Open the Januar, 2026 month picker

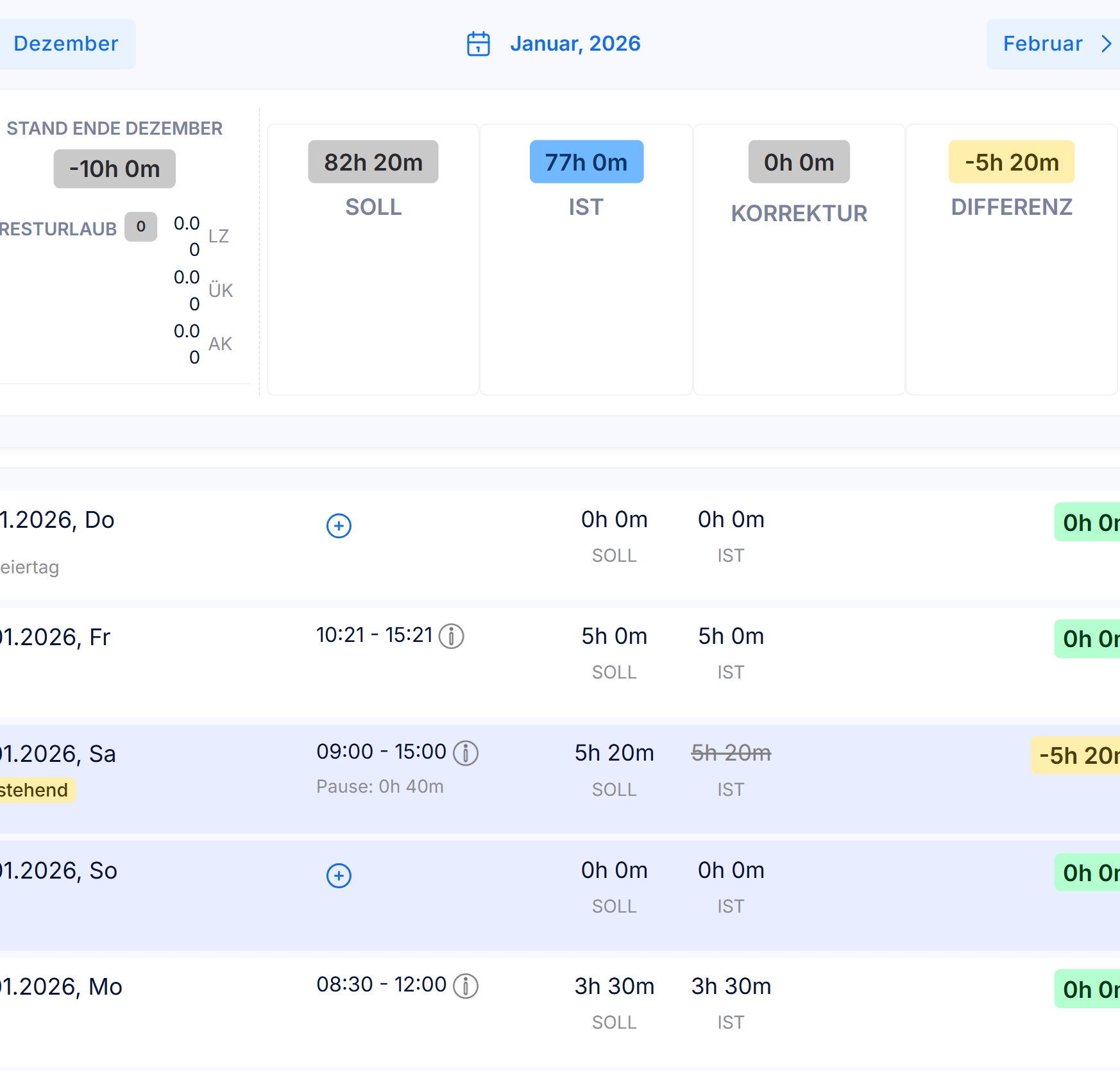pyautogui.click(x=575, y=44)
